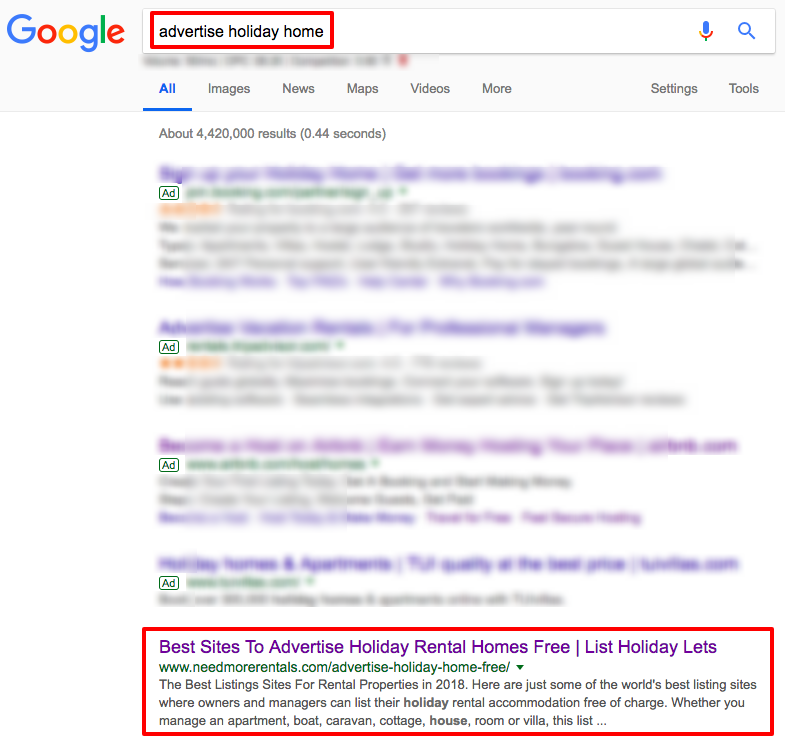Start voice search with microphone icon
Image resolution: width=785 pixels, height=750 pixels.
706,31
